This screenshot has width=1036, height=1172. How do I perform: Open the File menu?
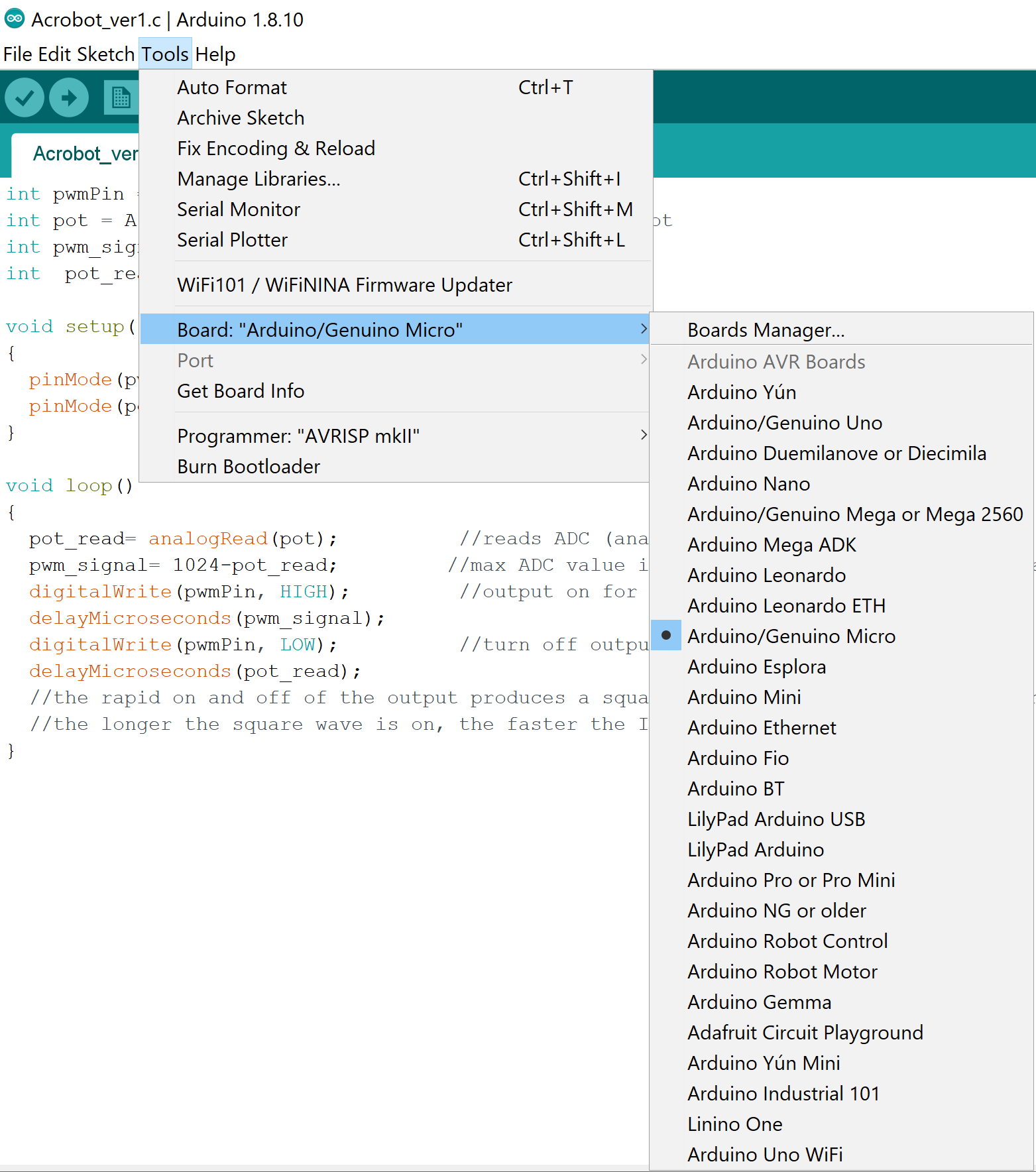tap(17, 54)
